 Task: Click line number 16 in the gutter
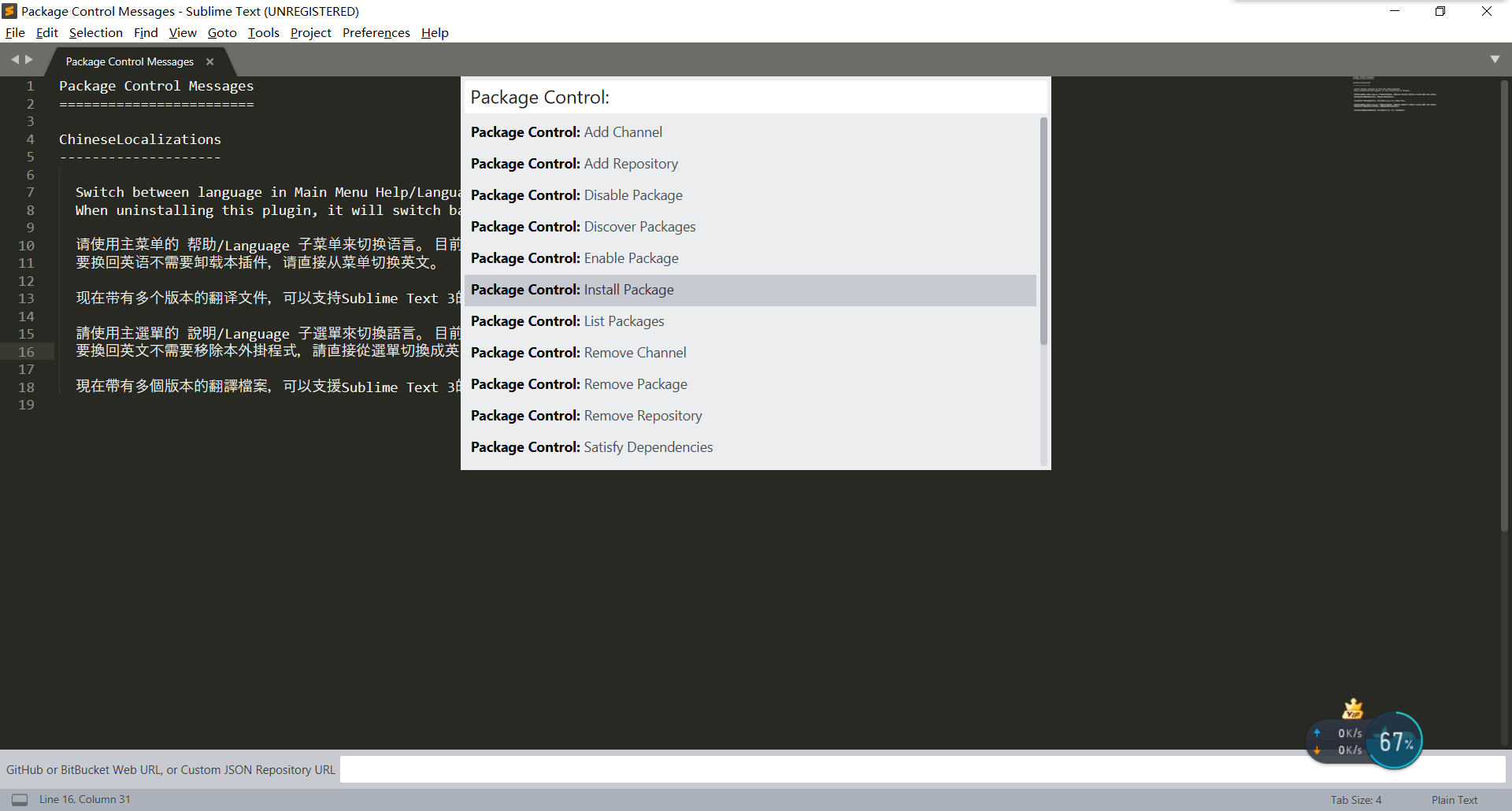tap(26, 352)
